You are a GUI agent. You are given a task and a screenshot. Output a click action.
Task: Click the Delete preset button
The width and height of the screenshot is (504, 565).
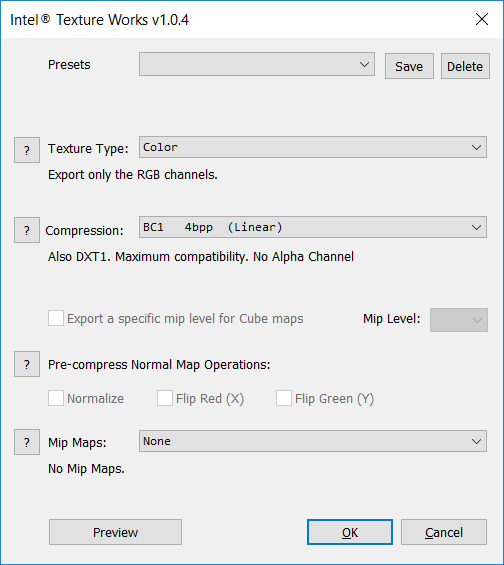(465, 66)
